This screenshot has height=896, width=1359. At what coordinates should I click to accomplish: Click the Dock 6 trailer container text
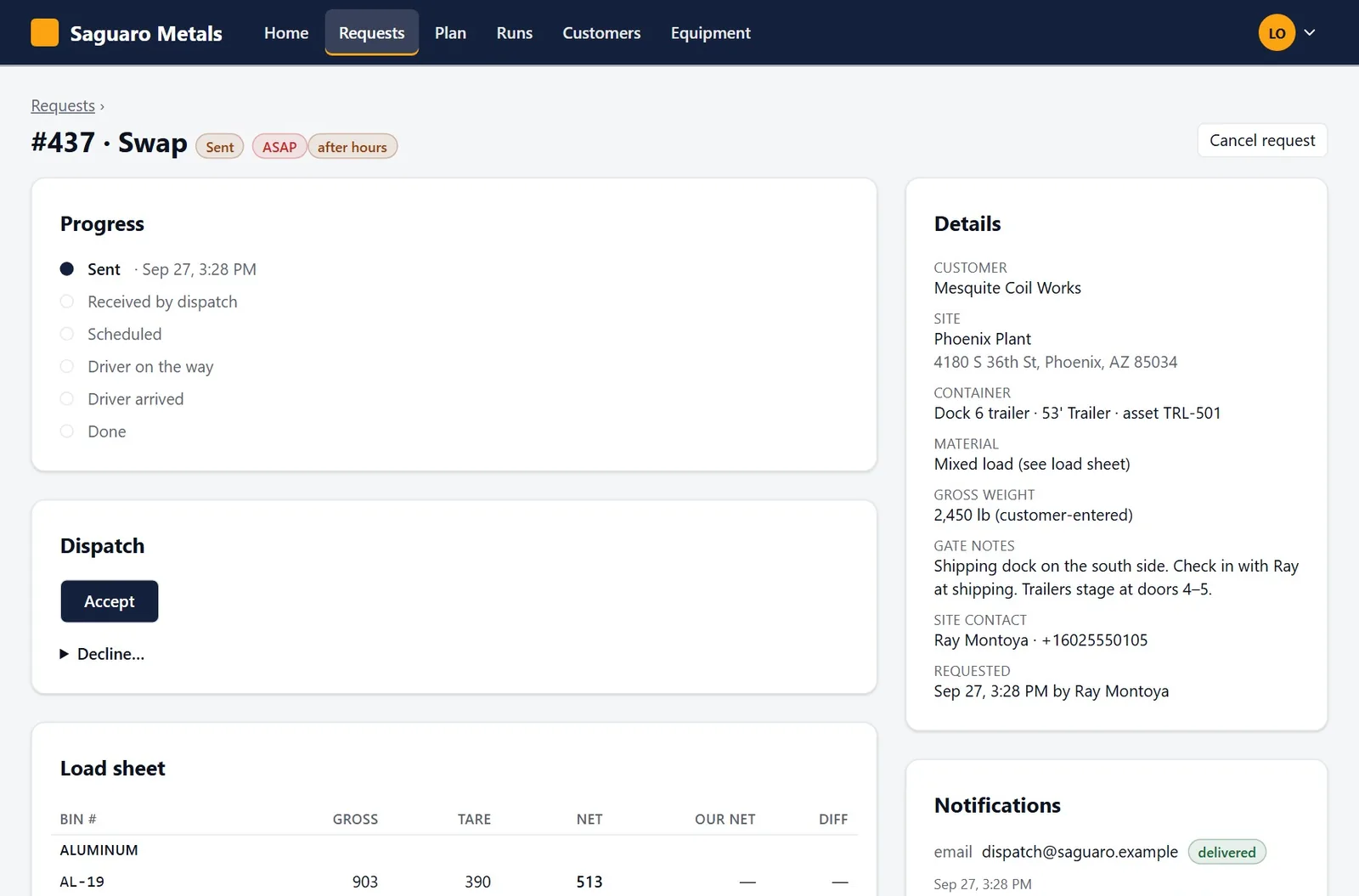click(1077, 413)
